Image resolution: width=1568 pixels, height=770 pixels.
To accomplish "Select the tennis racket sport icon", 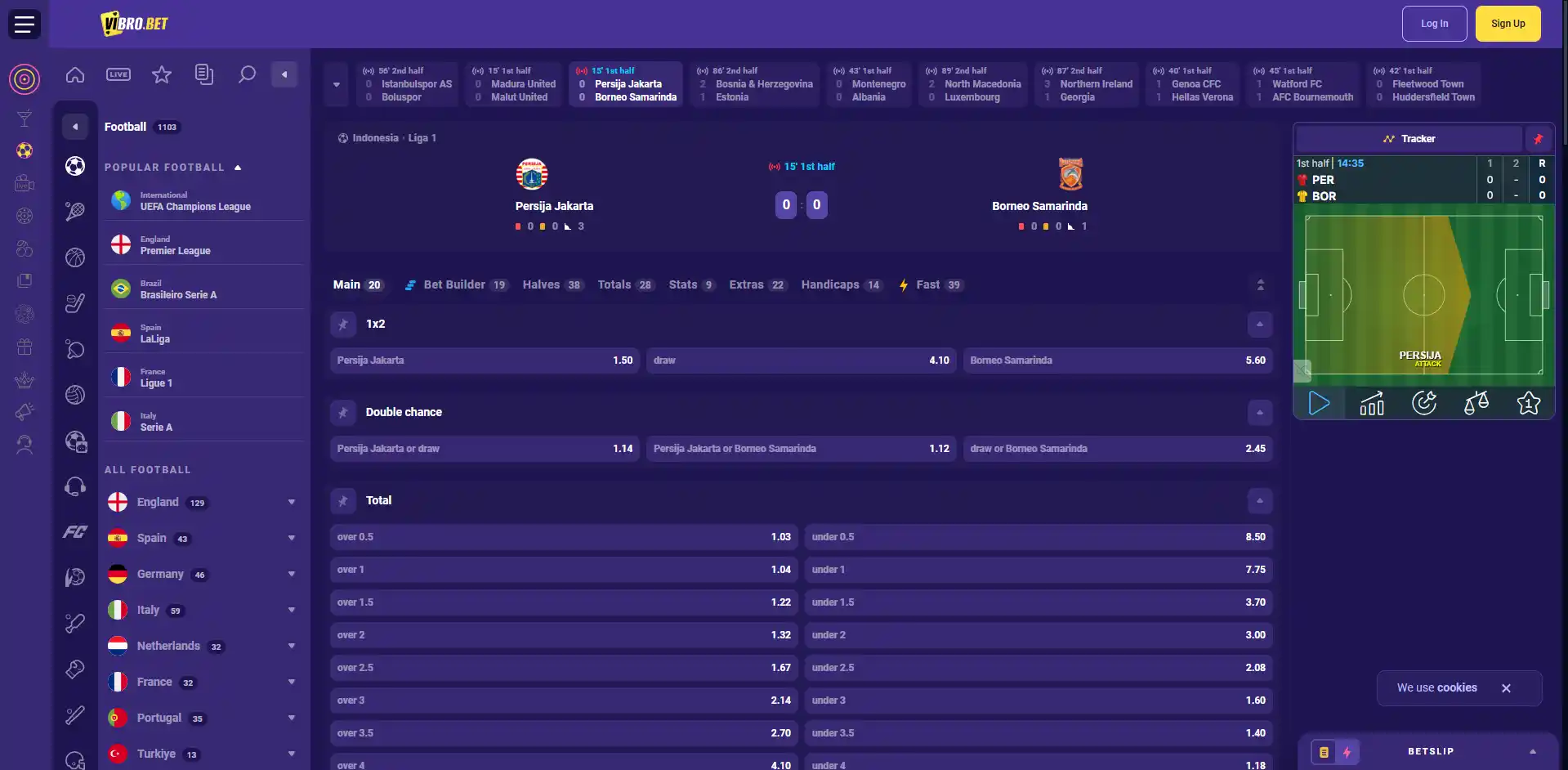I will coord(75,212).
